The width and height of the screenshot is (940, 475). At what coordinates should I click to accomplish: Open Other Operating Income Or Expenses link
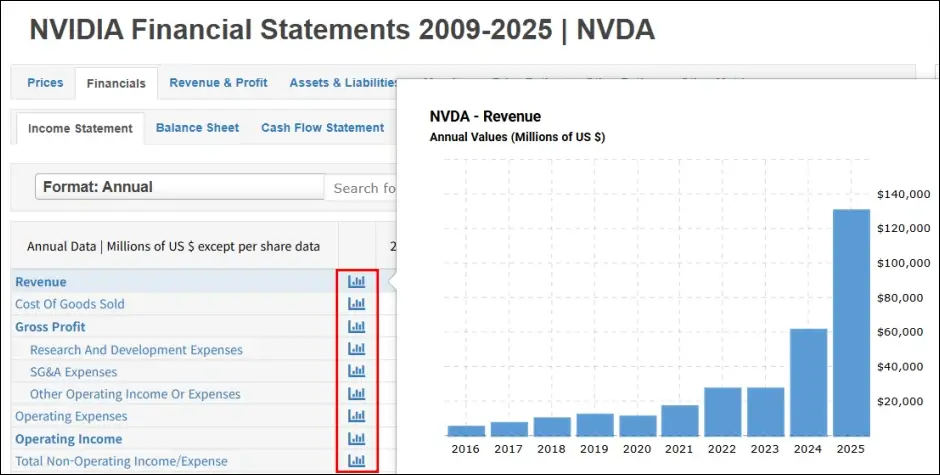135,394
